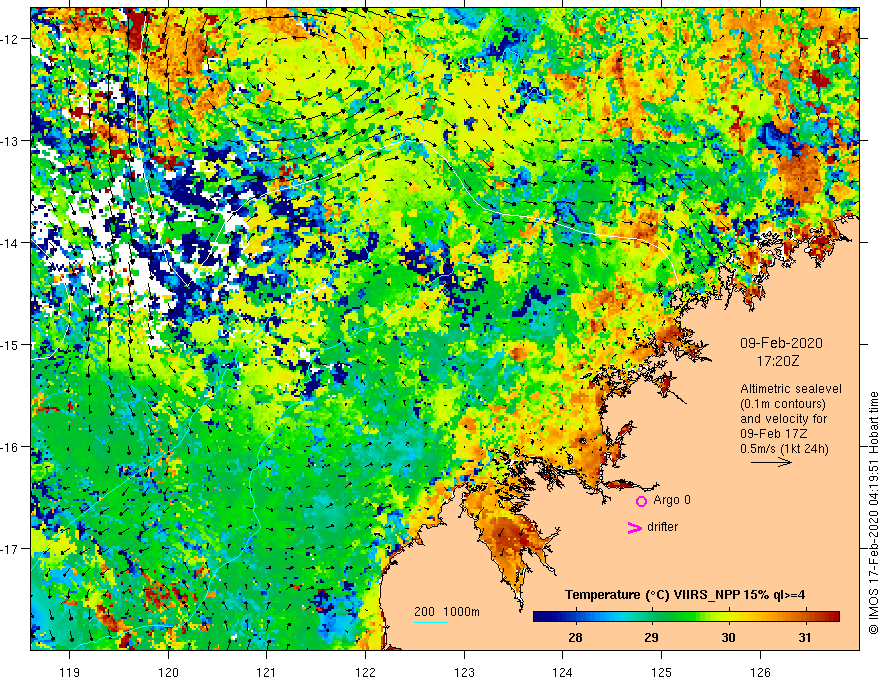Click the cyan isobath legend line
The image size is (880, 680).
click(431, 622)
